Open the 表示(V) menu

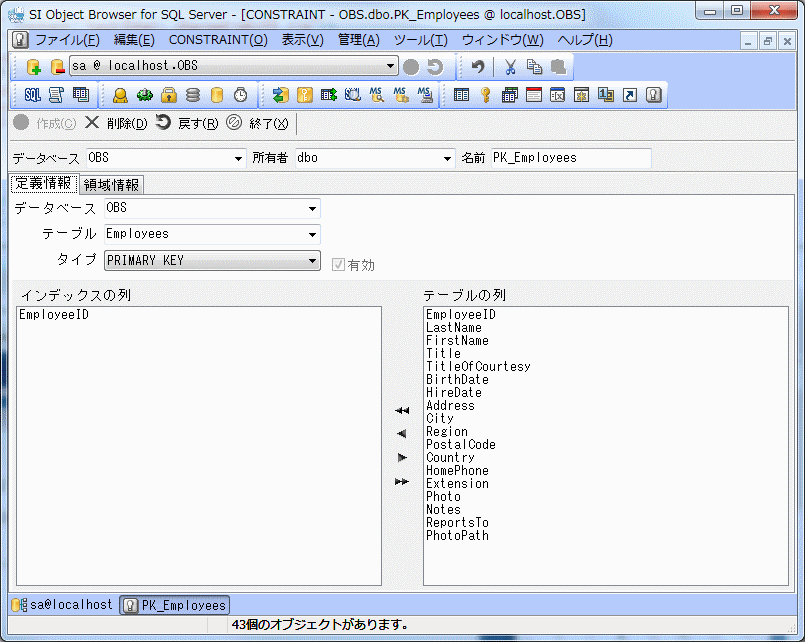tap(302, 40)
